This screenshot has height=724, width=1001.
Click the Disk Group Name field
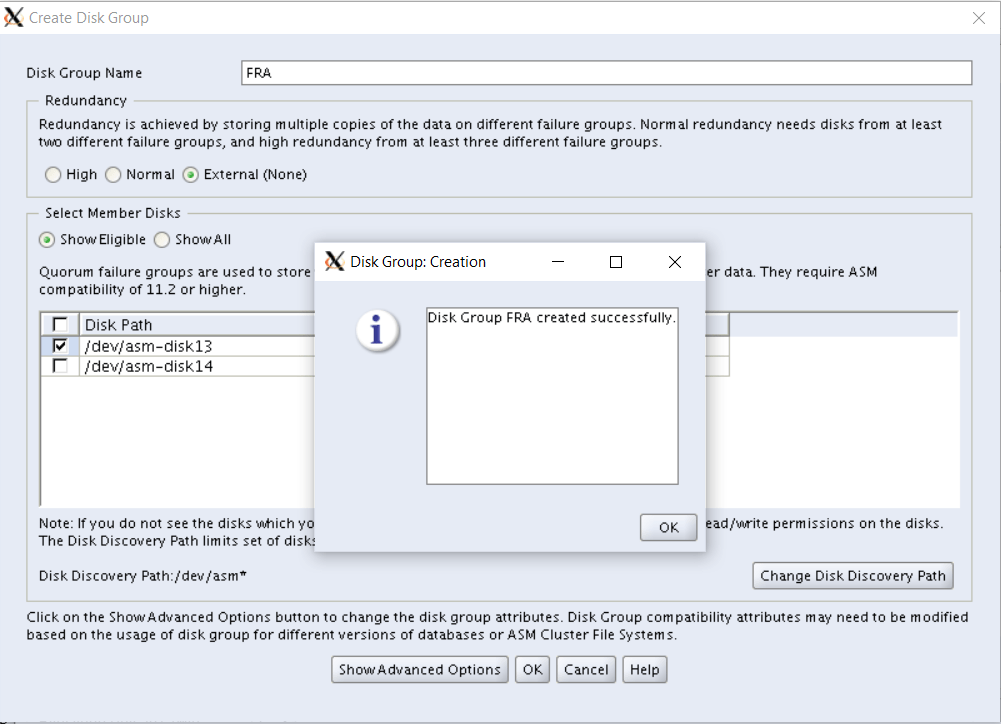[606, 73]
